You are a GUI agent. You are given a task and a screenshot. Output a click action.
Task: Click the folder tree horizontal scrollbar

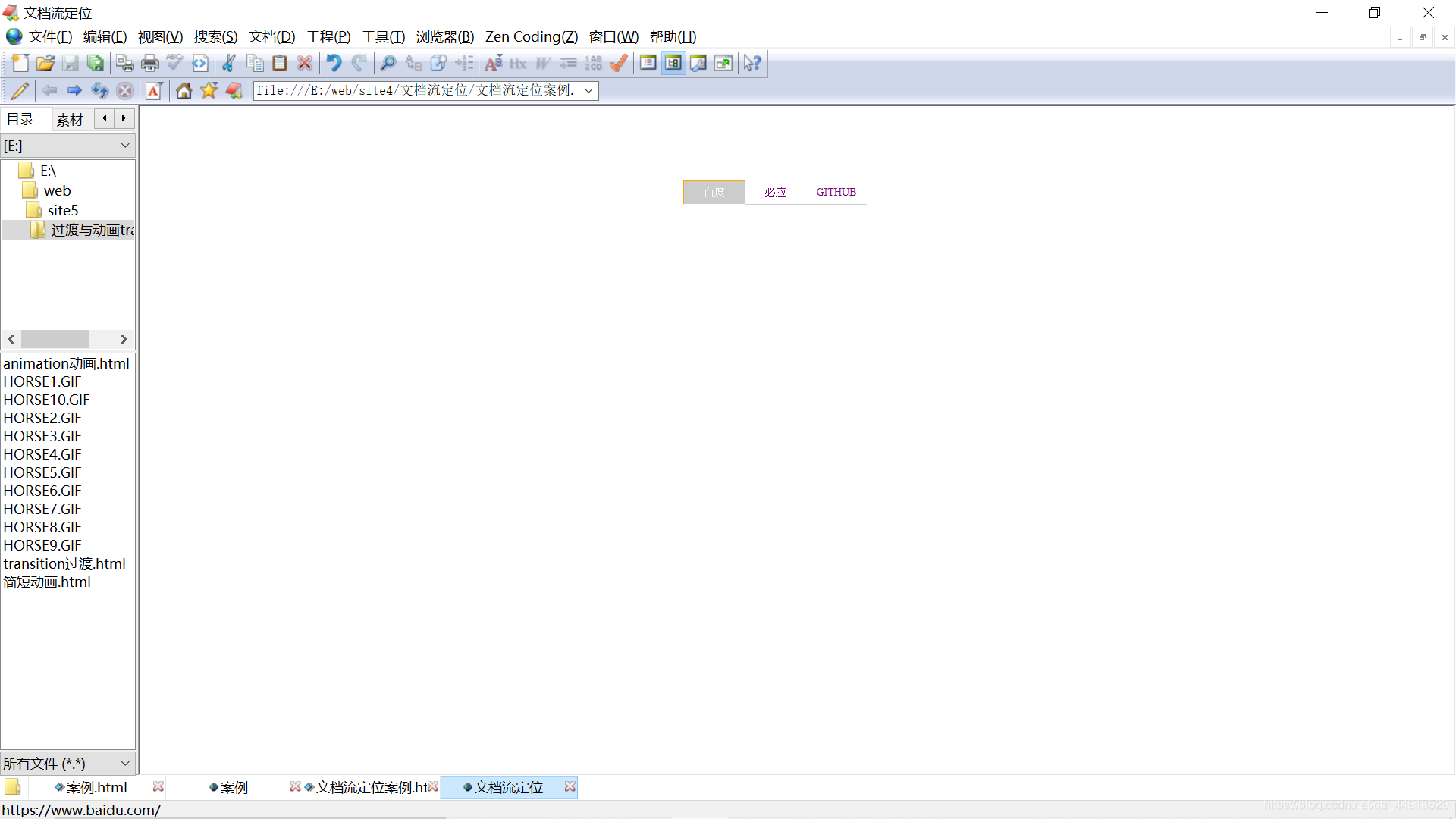(x=55, y=339)
